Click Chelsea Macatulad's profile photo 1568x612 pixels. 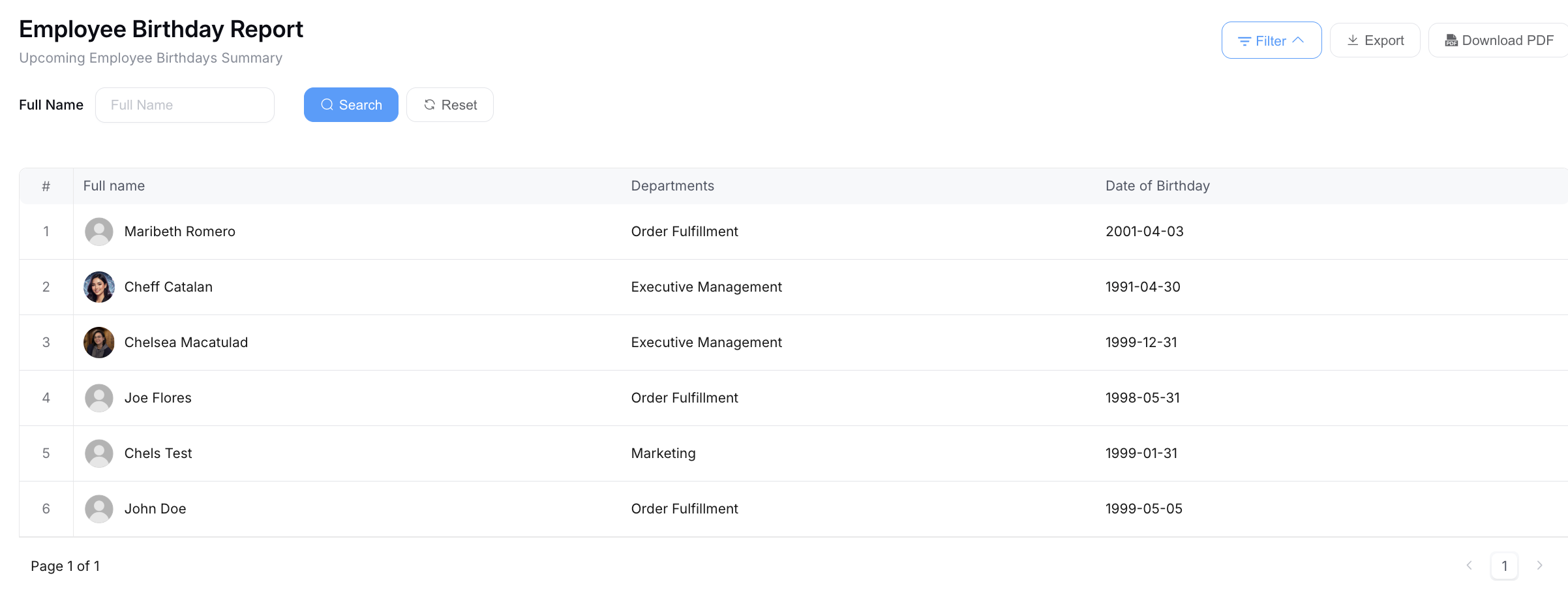[99, 343]
